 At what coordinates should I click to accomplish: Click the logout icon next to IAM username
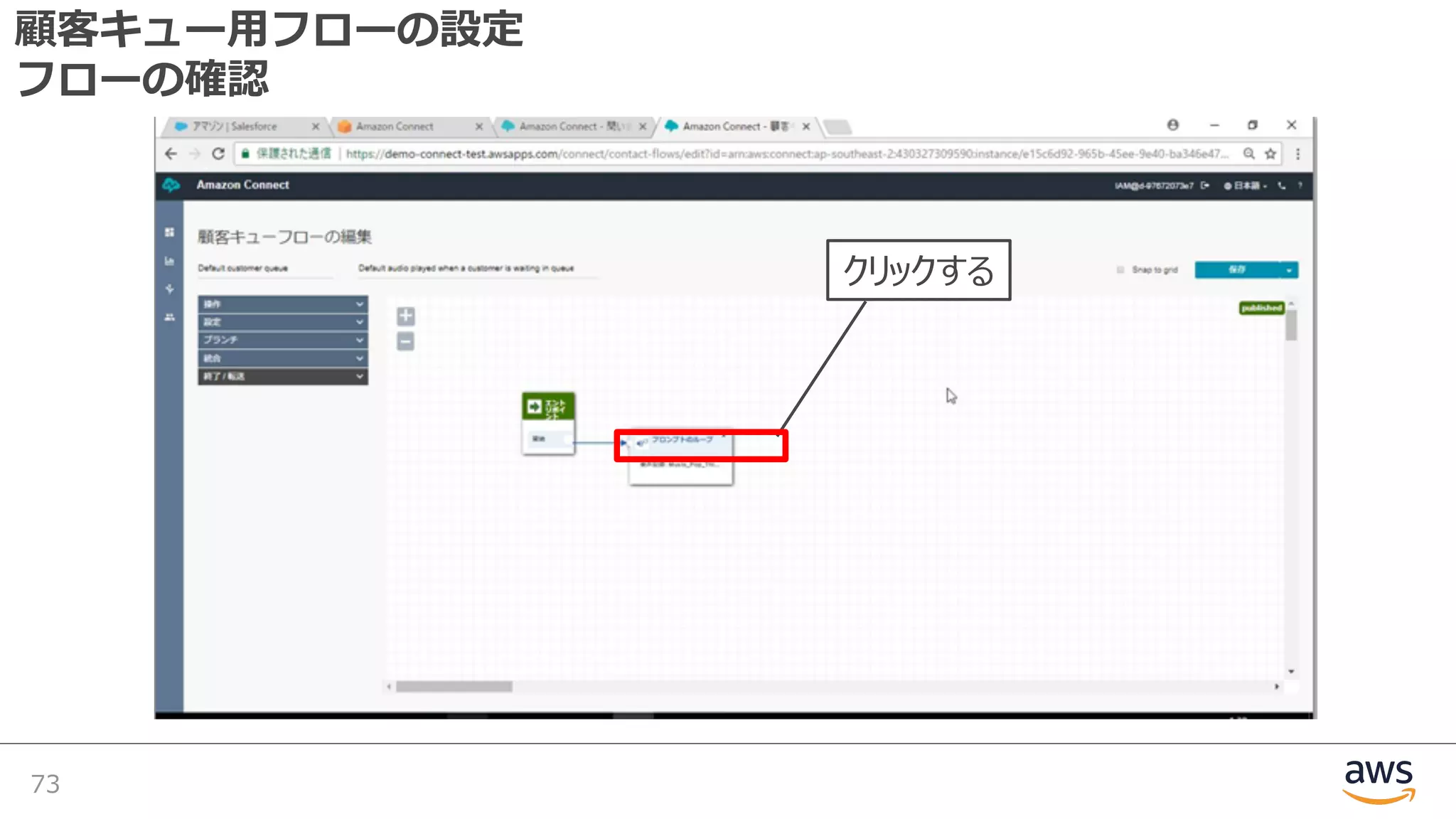[x=1205, y=186]
